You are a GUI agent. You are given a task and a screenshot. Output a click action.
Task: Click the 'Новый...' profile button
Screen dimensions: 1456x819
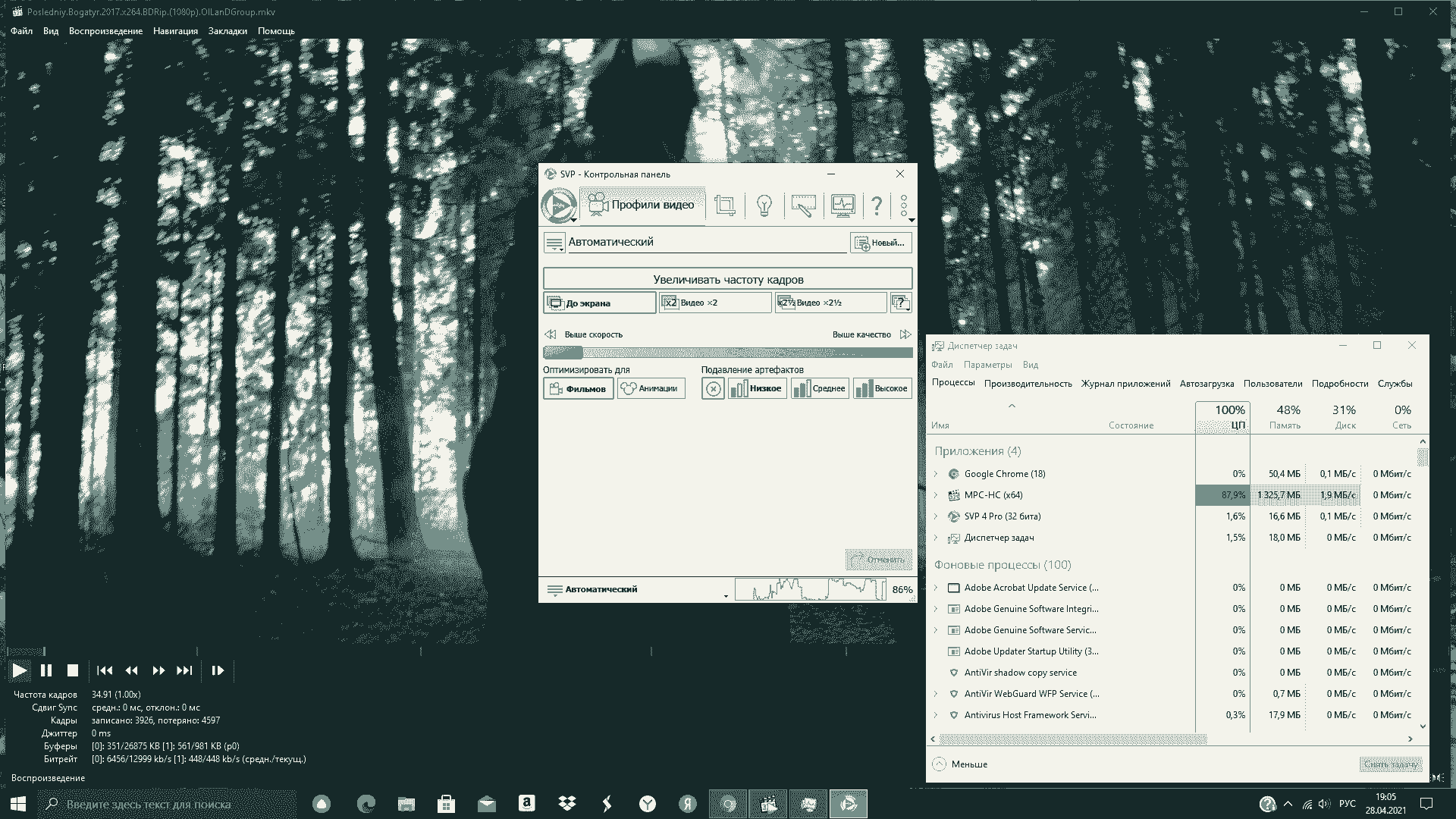880,243
